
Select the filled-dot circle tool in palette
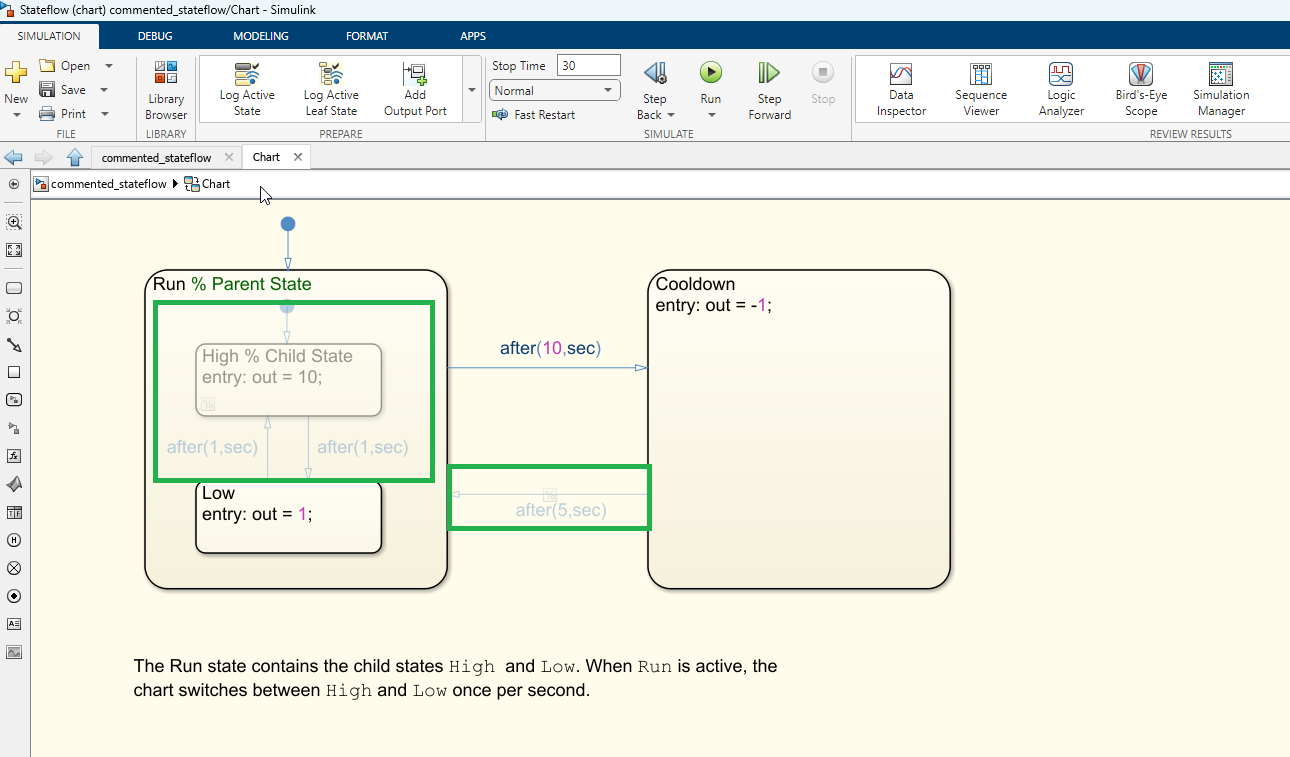point(14,596)
